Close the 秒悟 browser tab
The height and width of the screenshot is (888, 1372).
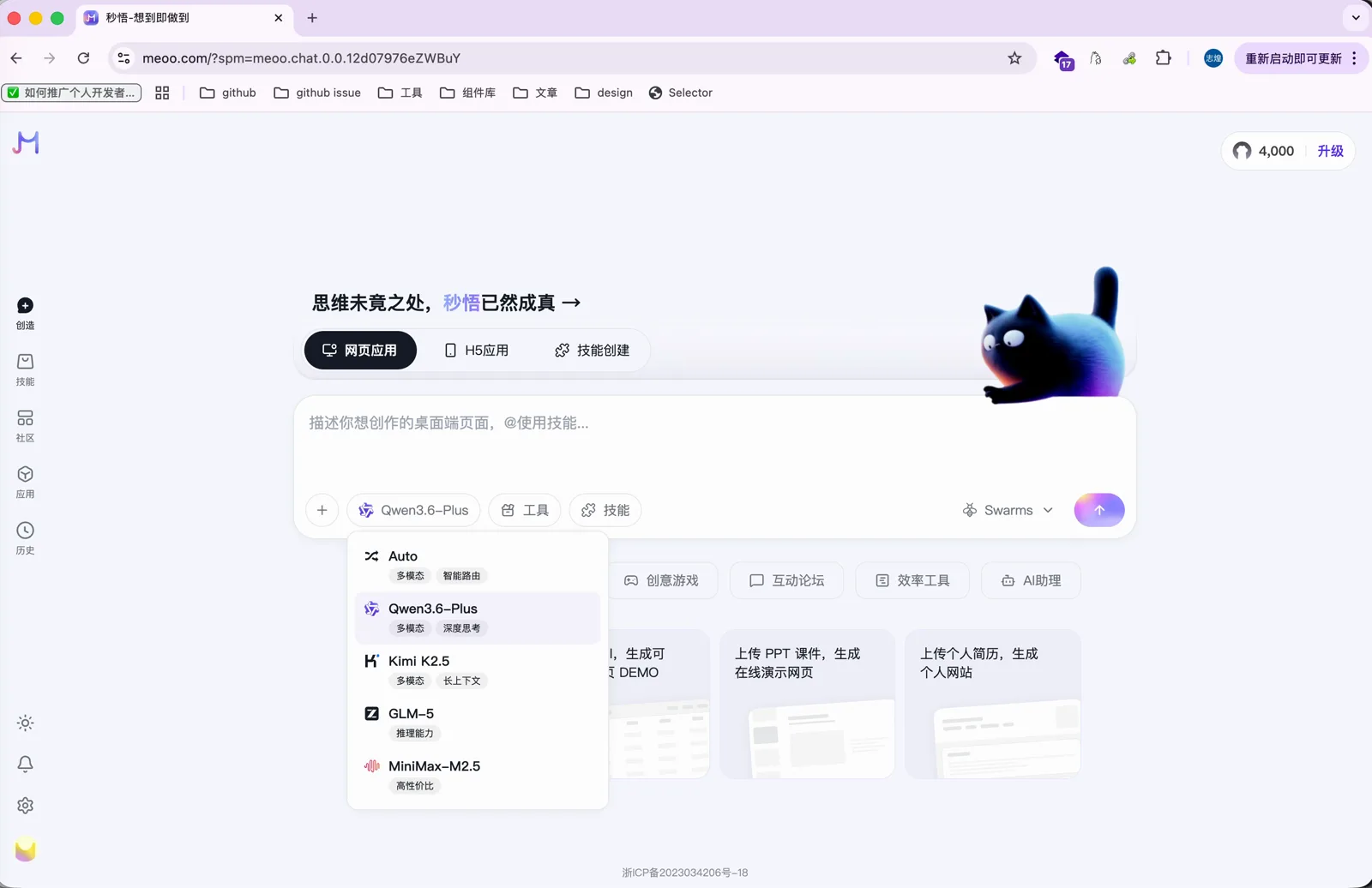coord(279,17)
